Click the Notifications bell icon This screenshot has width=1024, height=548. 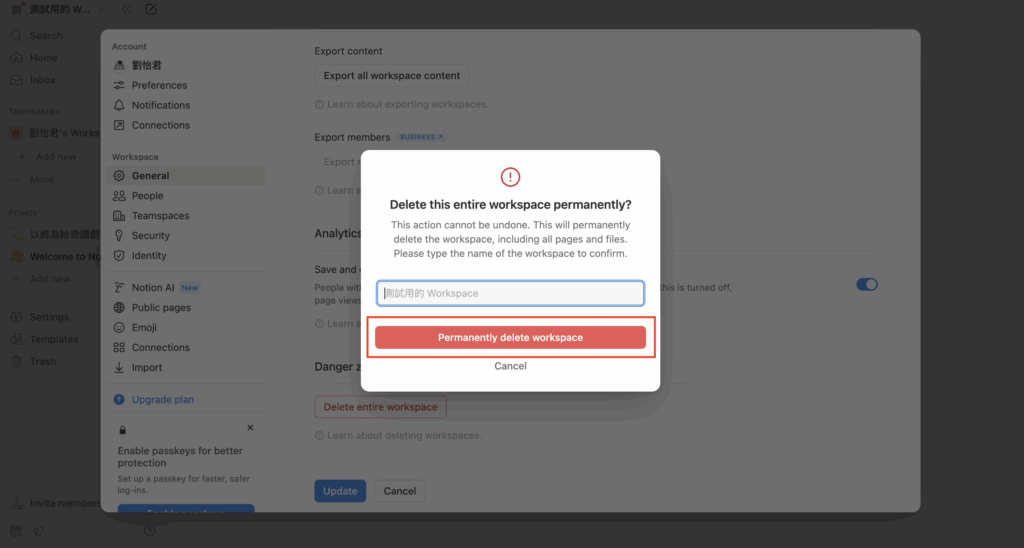point(120,105)
